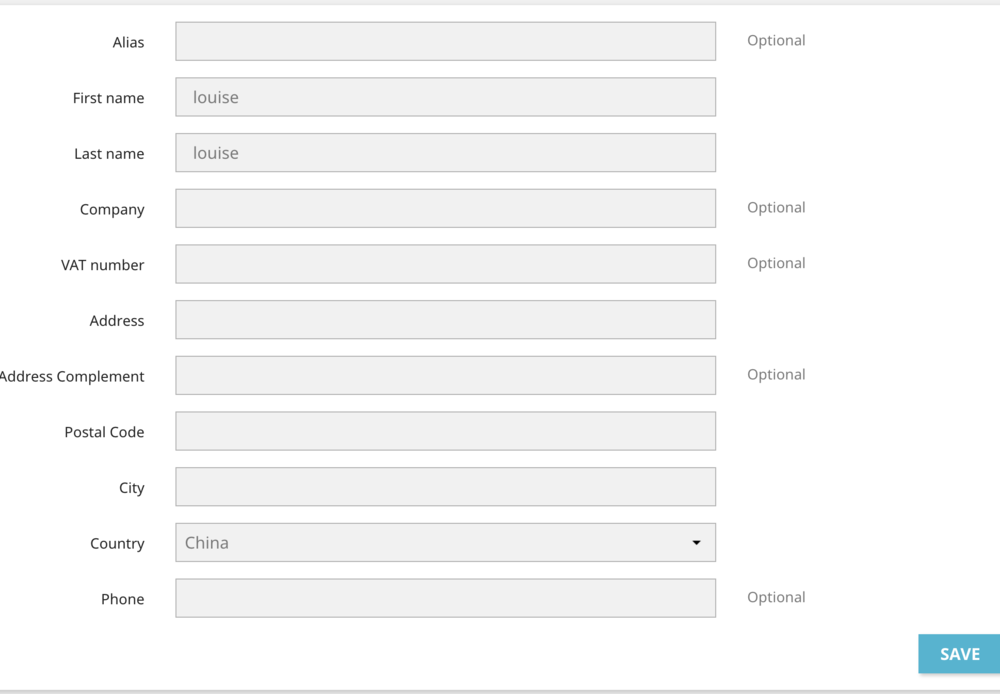Click the Alias label text
Screen dimensions: 1000x694
coord(129,42)
